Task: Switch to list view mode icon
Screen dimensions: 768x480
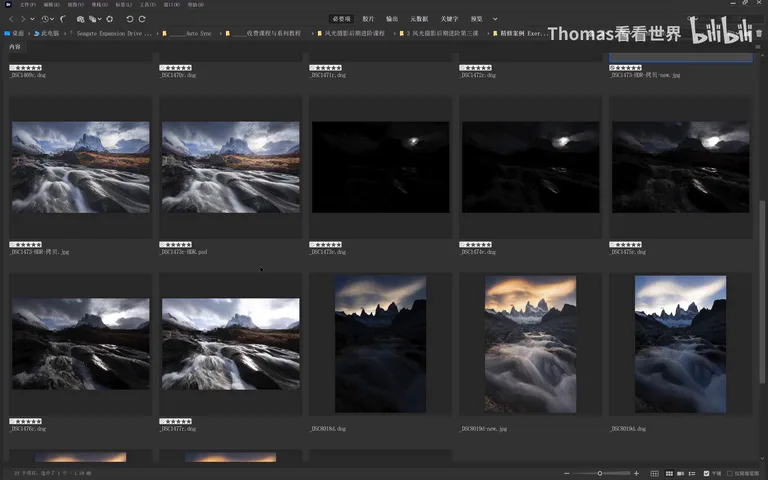Action: [x=692, y=473]
